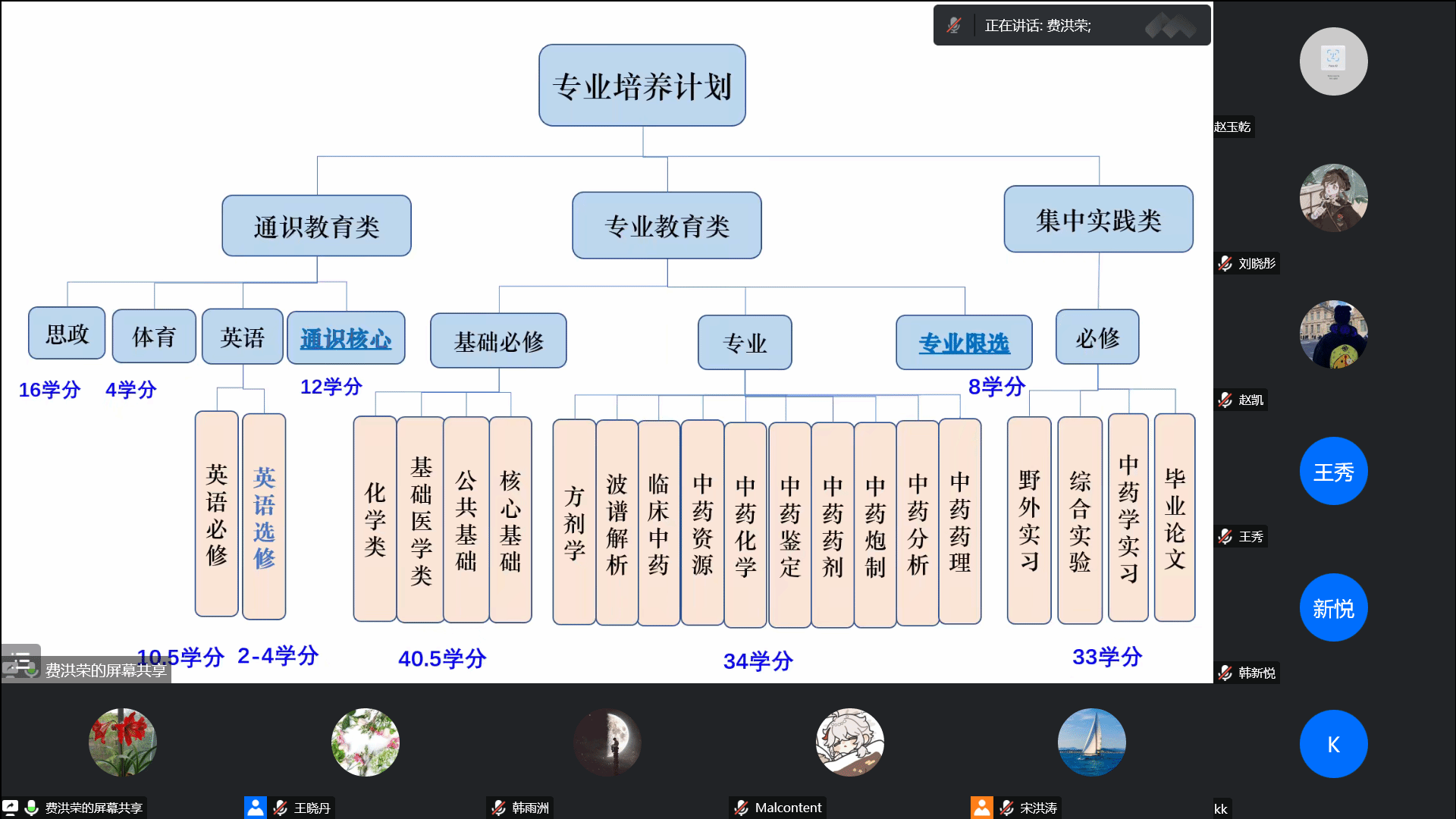
Task: Click the muted mic icon beside 韩雨洲
Action: pyautogui.click(x=498, y=808)
